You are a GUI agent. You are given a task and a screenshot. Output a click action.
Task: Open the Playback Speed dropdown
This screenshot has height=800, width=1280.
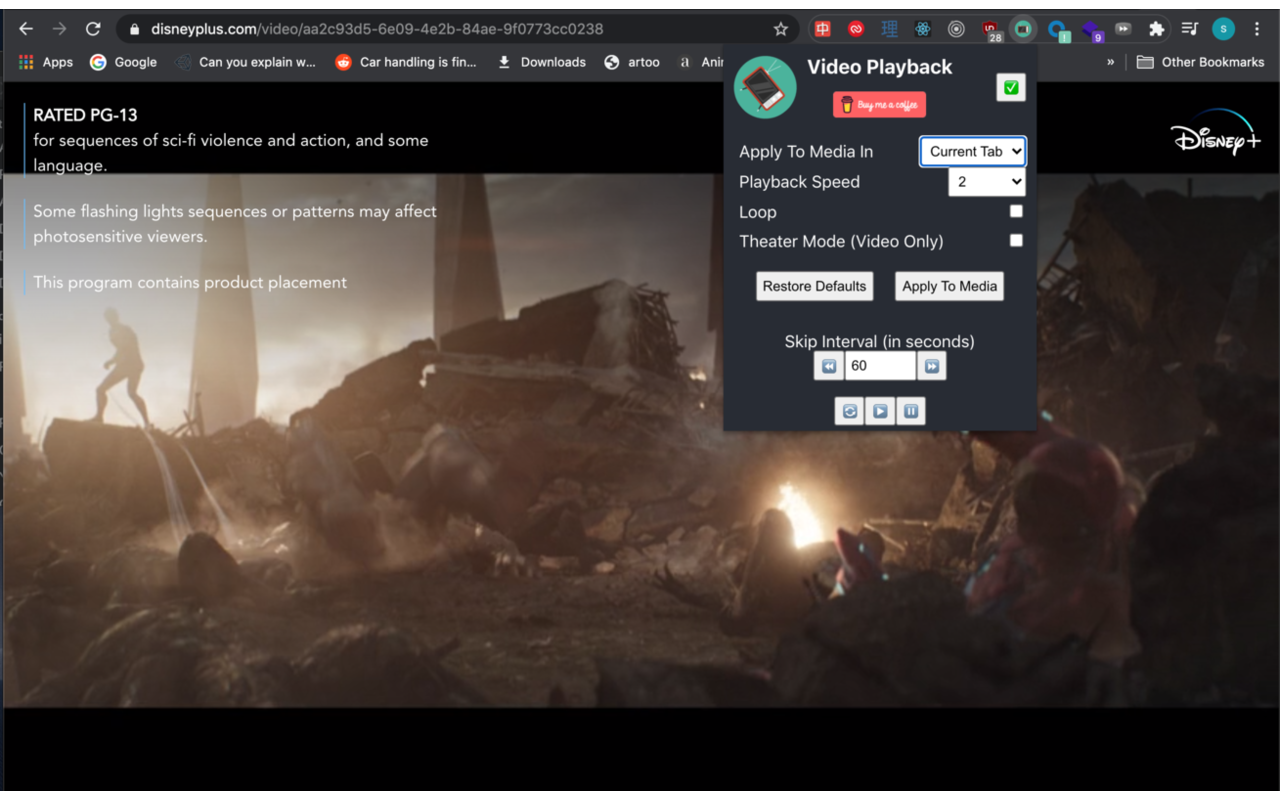click(x=987, y=181)
